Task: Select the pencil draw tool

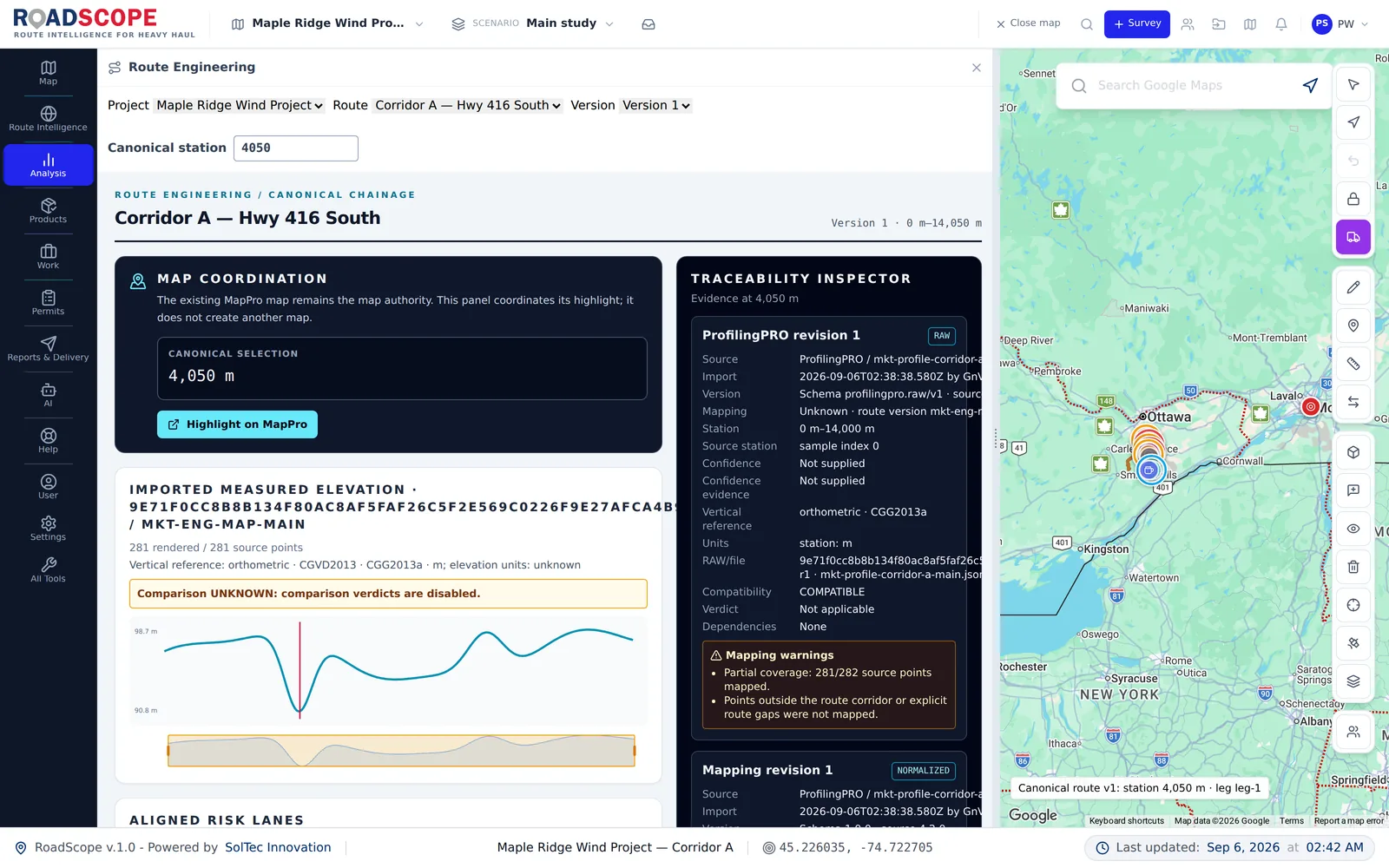Action: pyautogui.click(x=1353, y=287)
